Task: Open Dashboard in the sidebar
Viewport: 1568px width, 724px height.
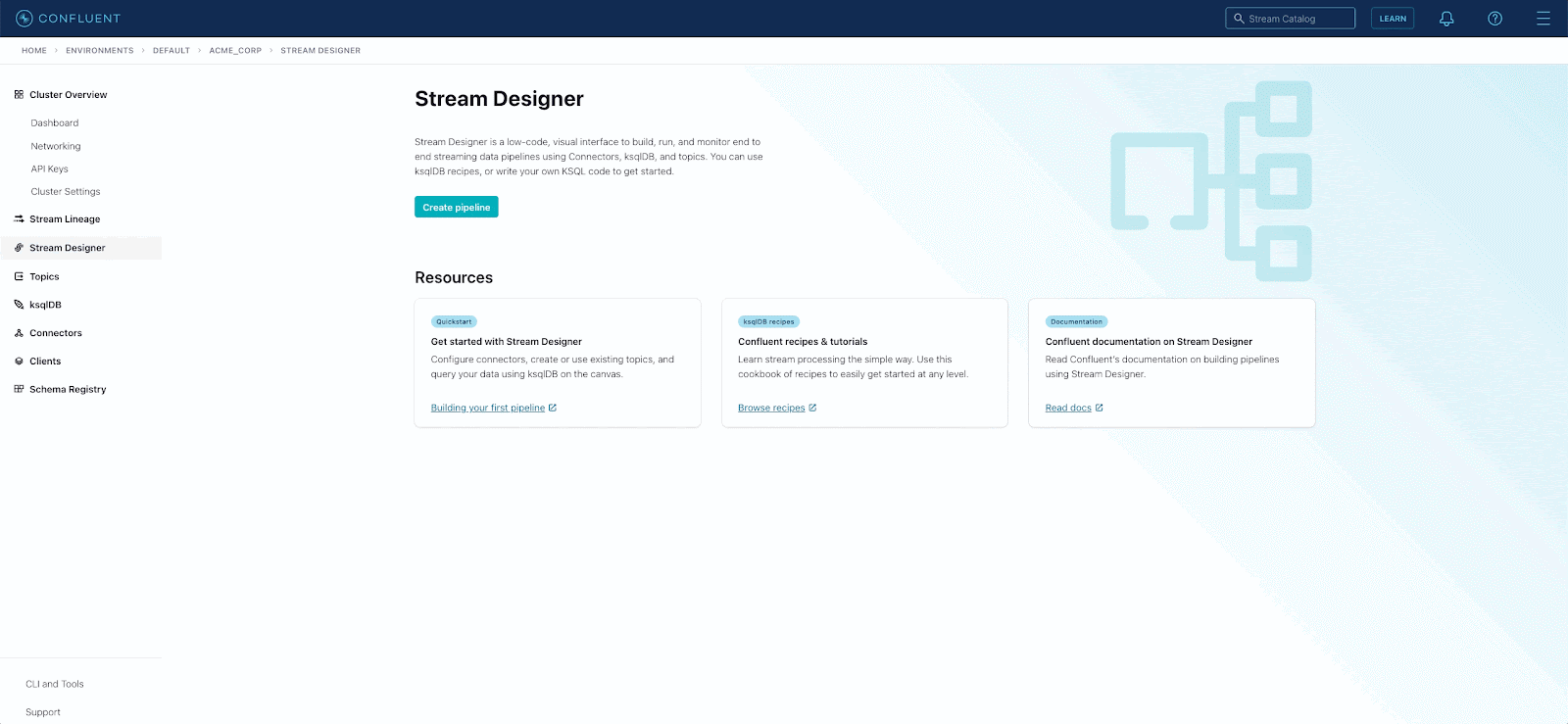Action: coord(55,123)
